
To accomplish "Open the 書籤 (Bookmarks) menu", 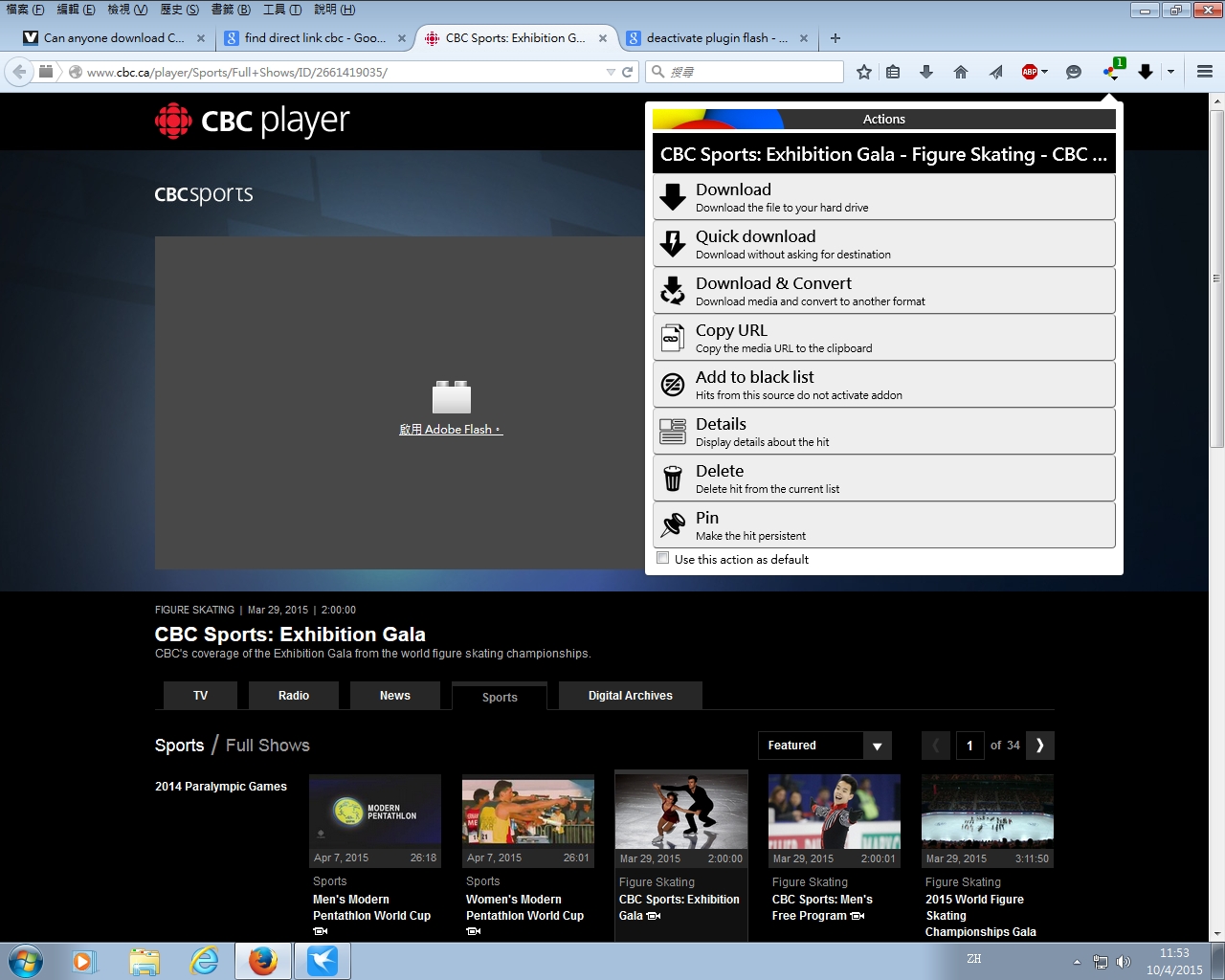I will click(231, 10).
